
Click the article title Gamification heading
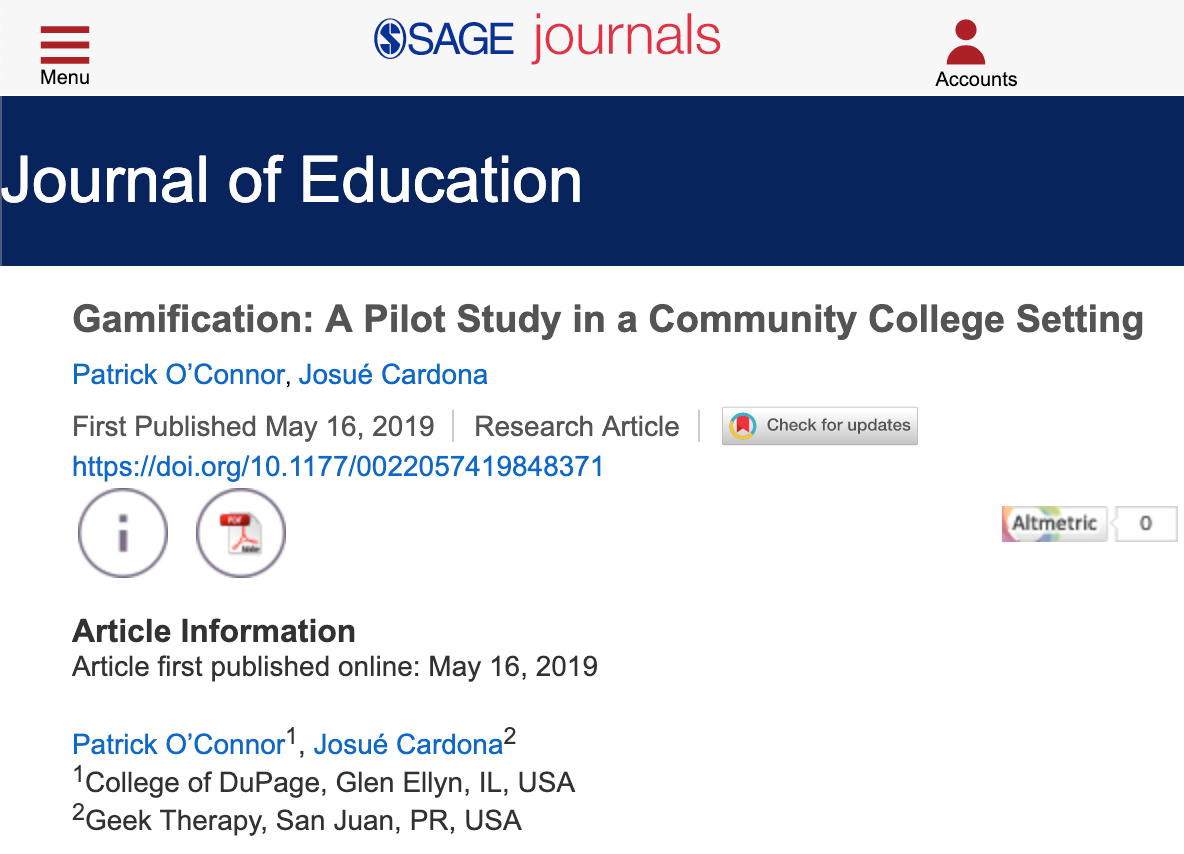click(608, 319)
